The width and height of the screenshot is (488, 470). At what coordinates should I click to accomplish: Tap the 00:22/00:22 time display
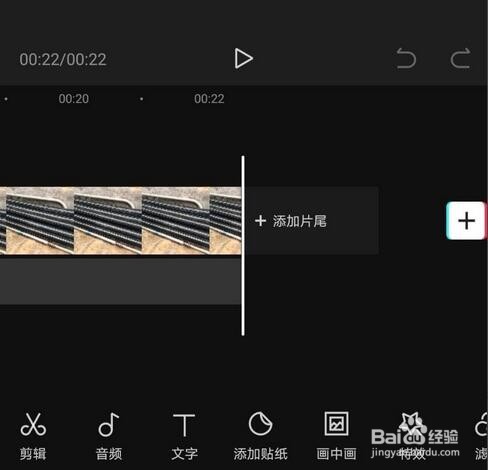[63, 60]
